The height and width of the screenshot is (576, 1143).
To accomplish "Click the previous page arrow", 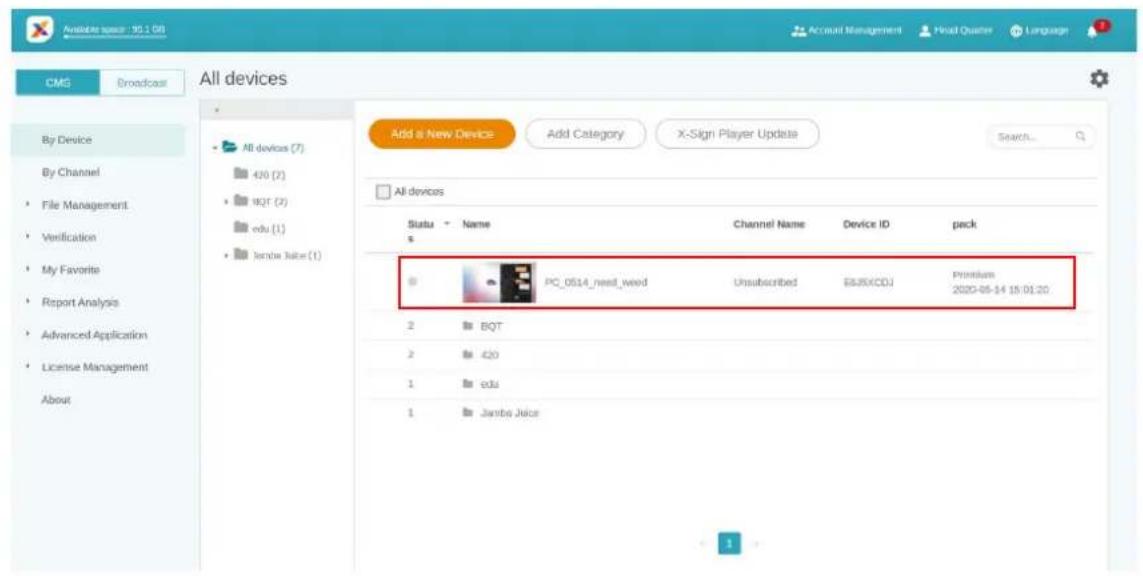I will click(x=704, y=545).
